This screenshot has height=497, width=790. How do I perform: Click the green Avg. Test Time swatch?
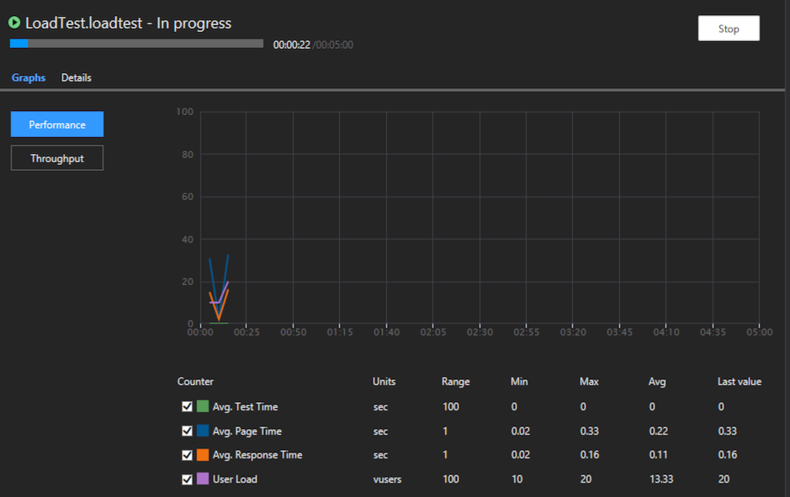(x=203, y=406)
